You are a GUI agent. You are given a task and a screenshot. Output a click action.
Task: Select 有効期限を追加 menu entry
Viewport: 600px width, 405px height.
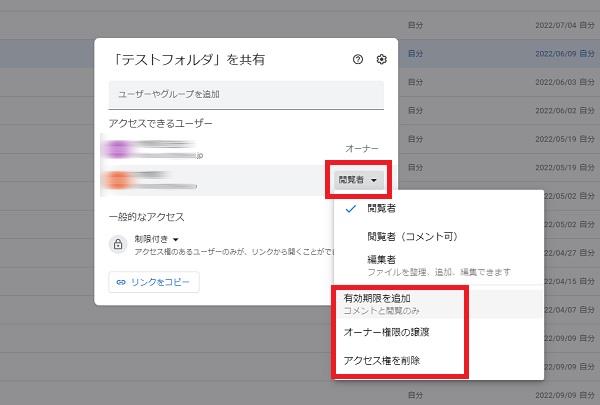(378, 298)
